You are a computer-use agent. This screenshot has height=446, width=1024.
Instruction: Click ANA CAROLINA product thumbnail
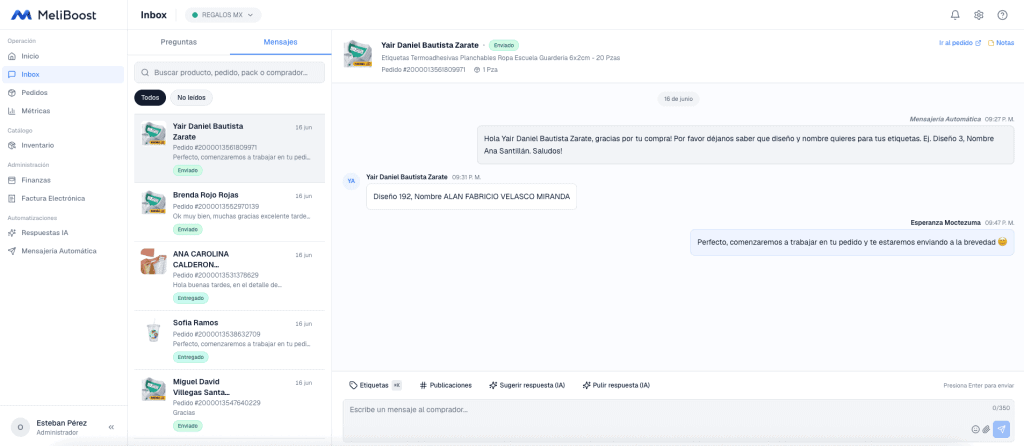(x=153, y=262)
